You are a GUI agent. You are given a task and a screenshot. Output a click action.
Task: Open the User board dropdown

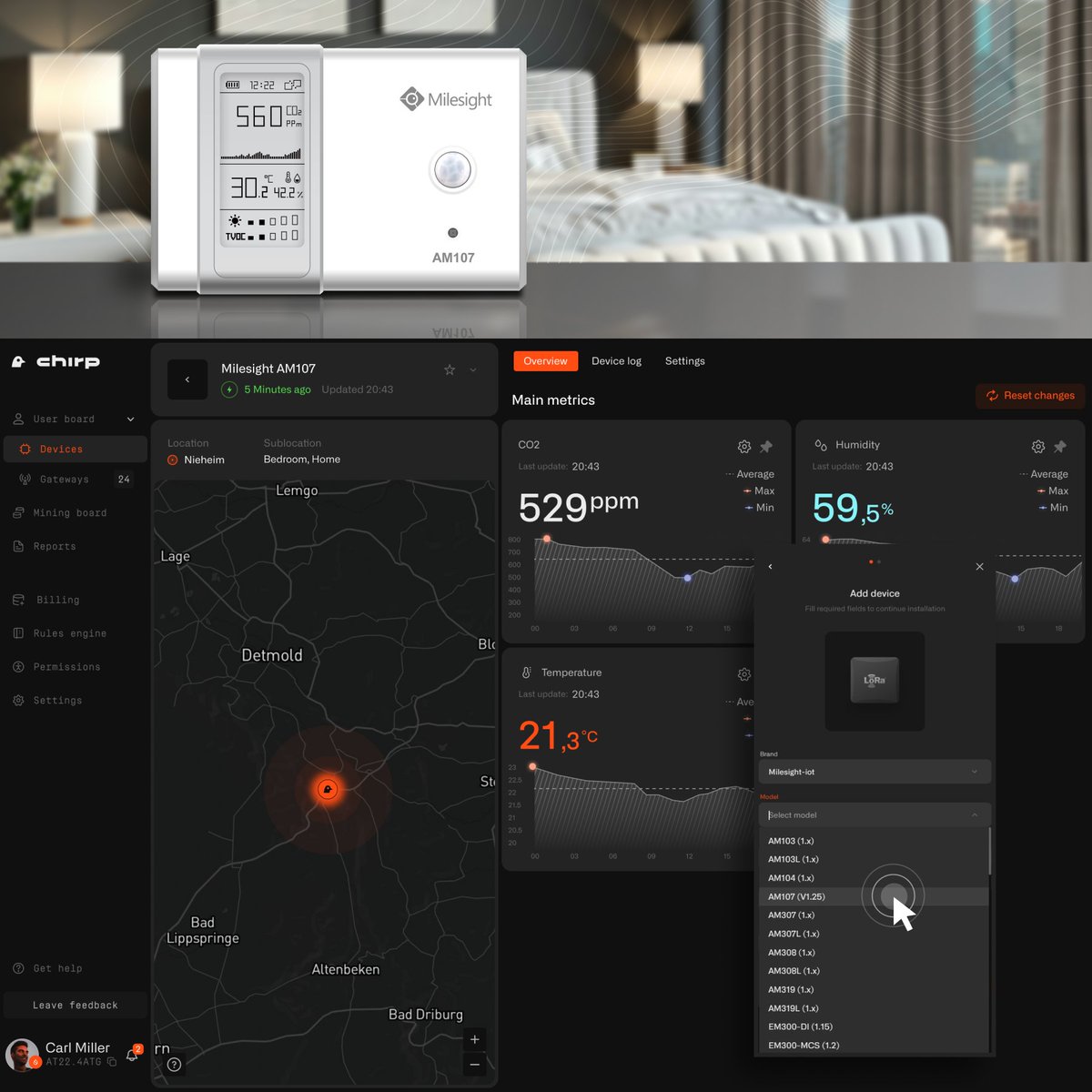pyautogui.click(x=74, y=419)
